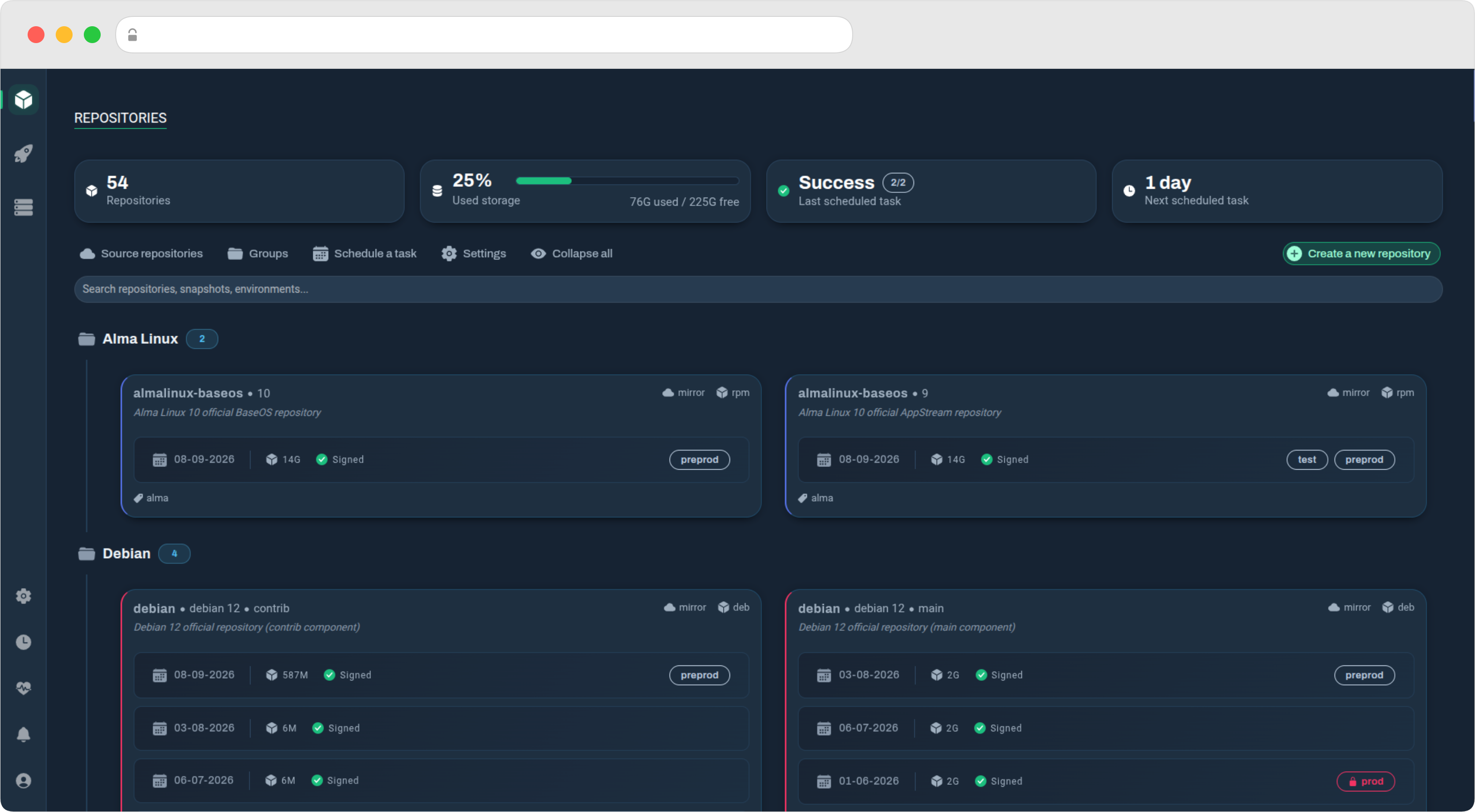
Task: Click preprod tag on almalinux-baseos 10
Action: point(700,460)
